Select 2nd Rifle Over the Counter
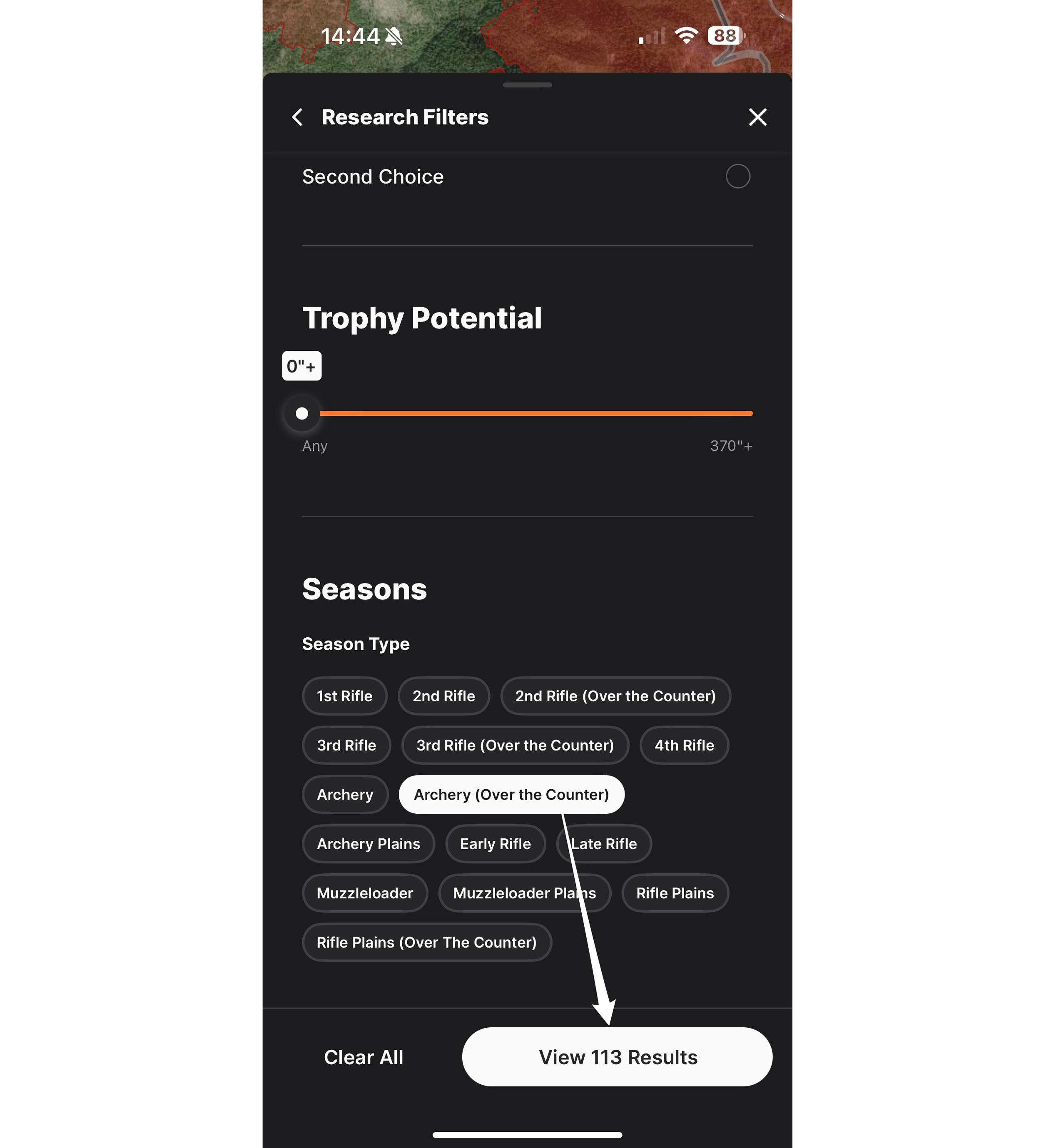This screenshot has width=1041, height=1148. point(615,696)
